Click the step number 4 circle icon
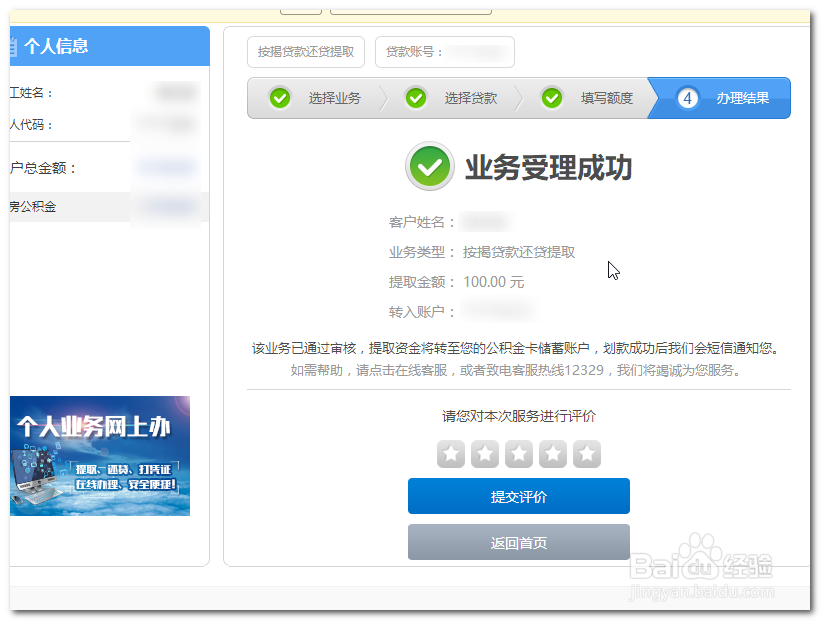 coord(687,98)
